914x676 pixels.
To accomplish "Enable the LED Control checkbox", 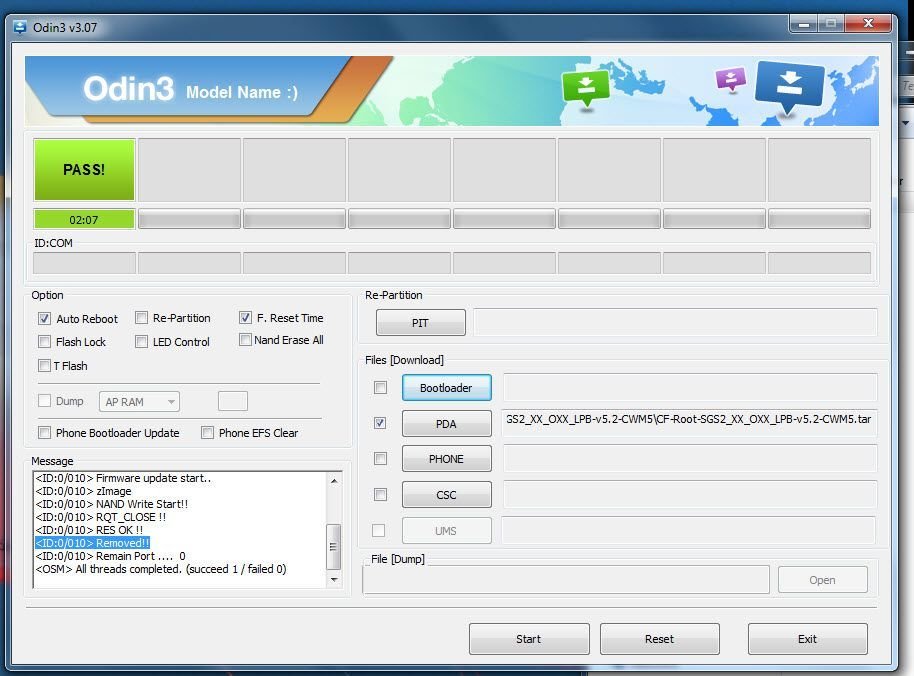I will tap(141, 341).
